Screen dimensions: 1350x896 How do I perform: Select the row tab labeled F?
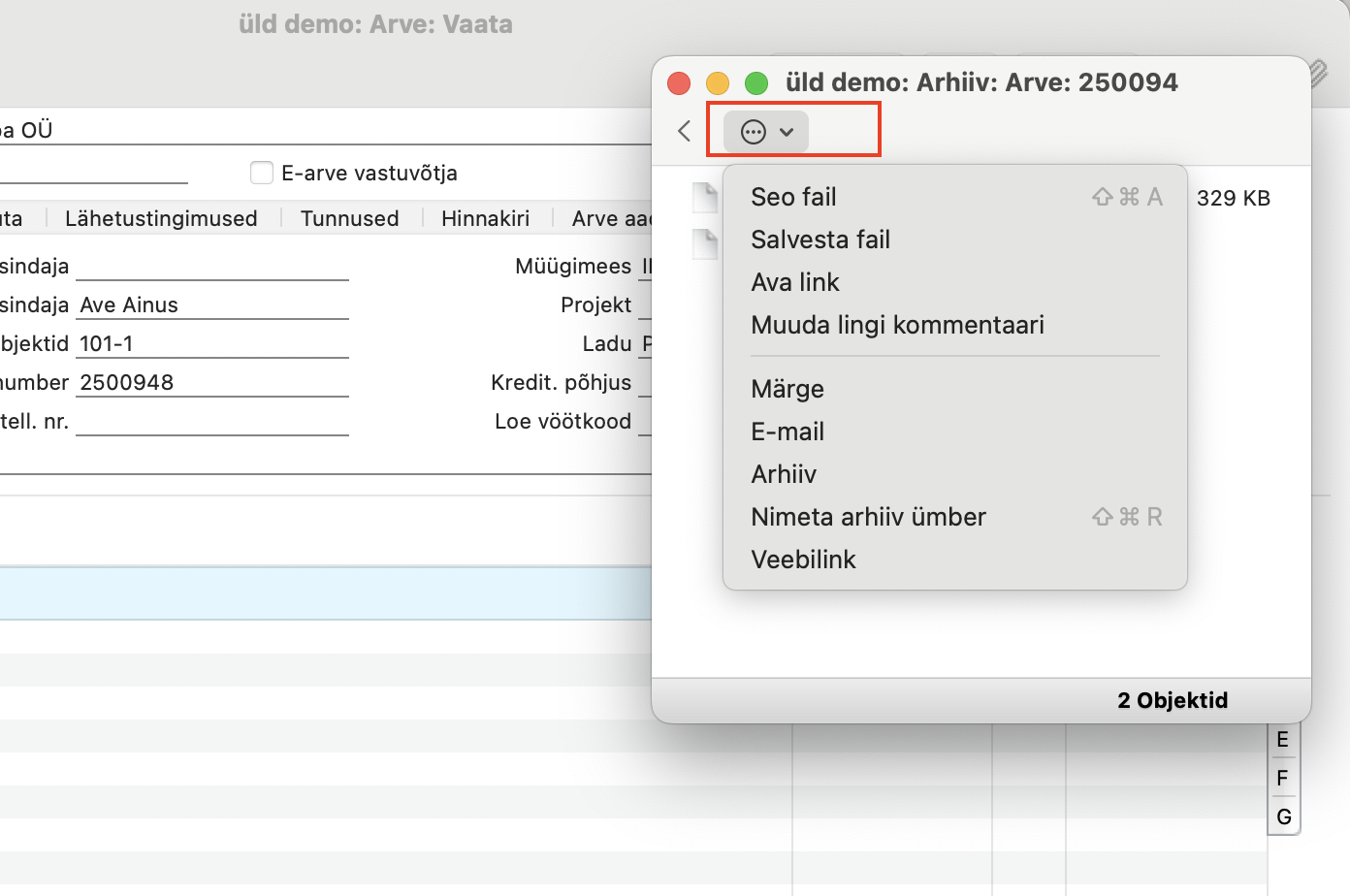point(1282,779)
